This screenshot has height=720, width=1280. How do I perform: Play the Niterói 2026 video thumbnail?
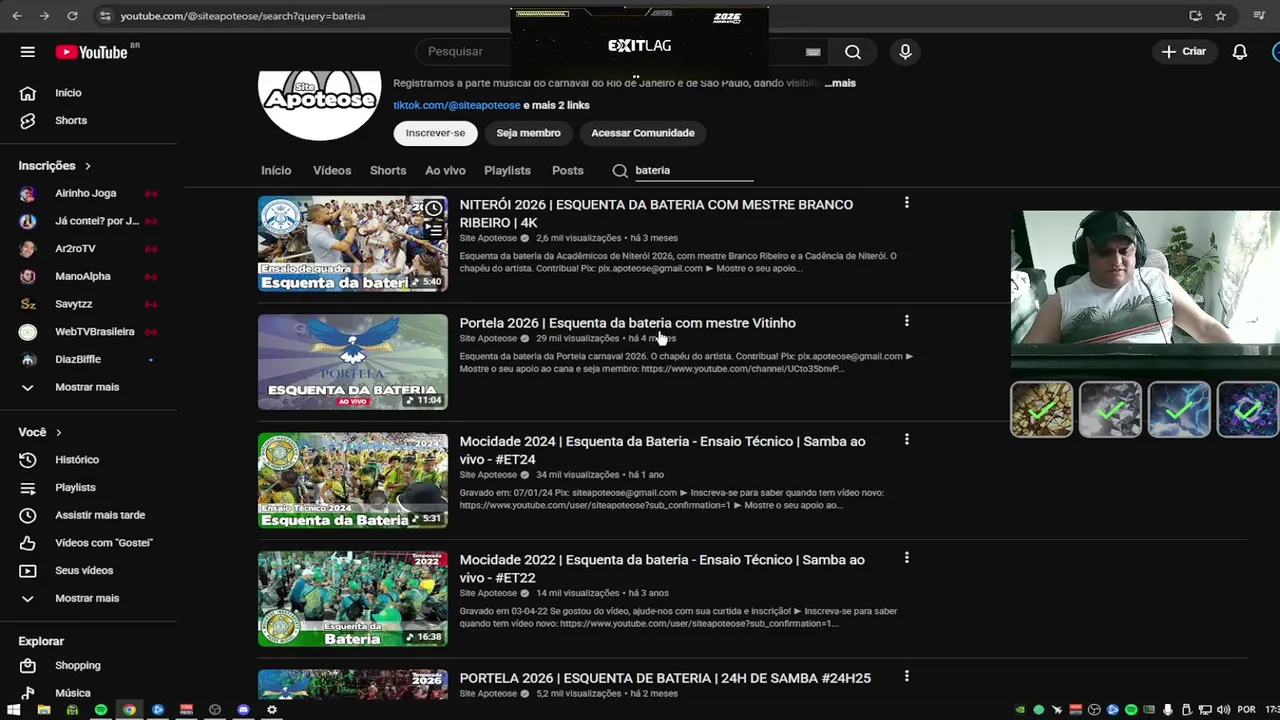point(353,244)
